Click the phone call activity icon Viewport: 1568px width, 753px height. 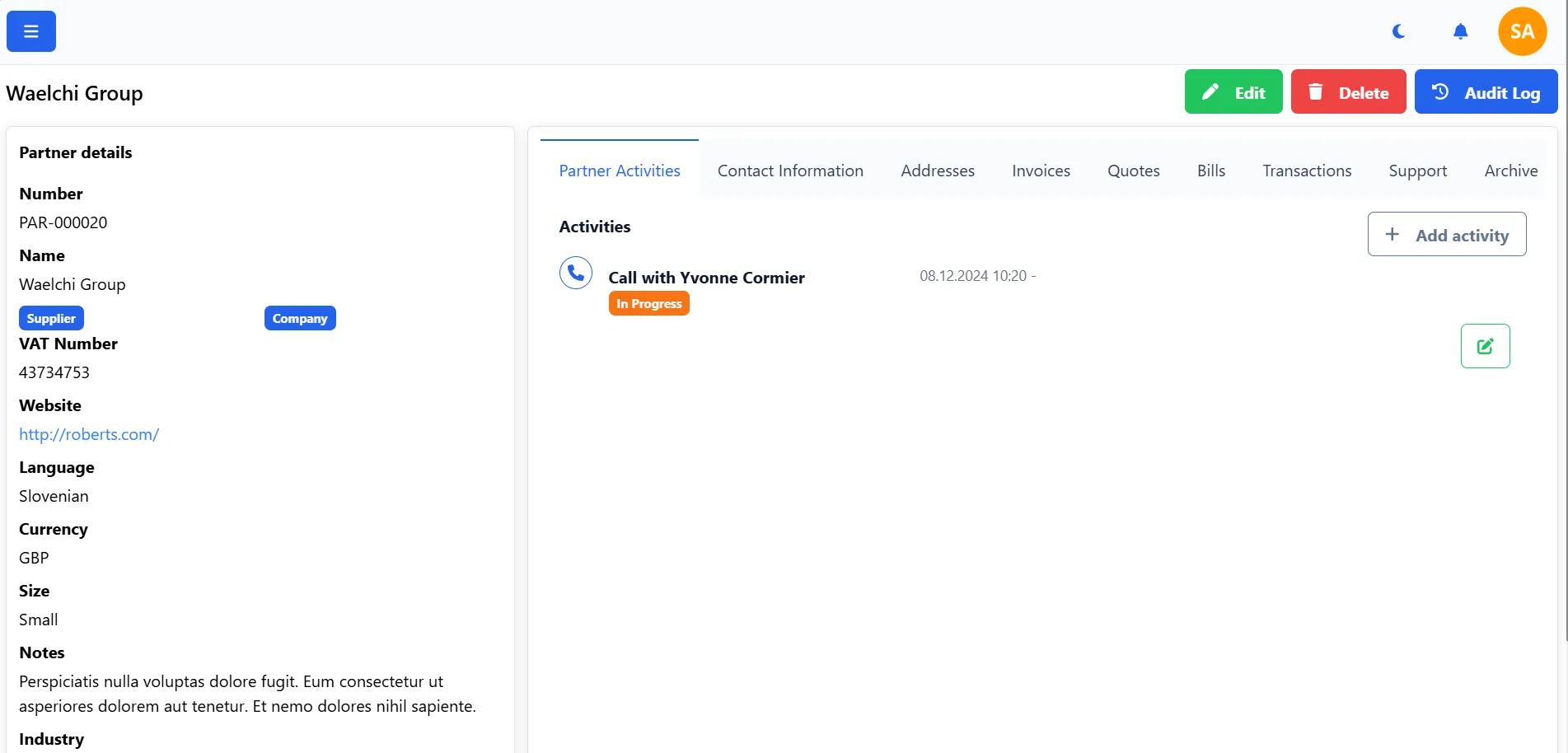(576, 273)
